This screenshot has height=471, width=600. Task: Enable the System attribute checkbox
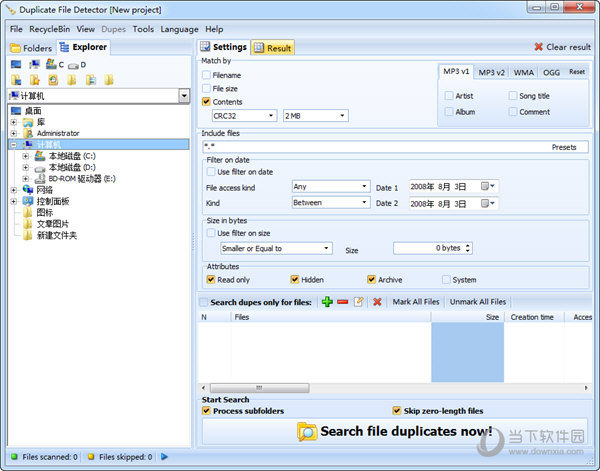click(446, 279)
